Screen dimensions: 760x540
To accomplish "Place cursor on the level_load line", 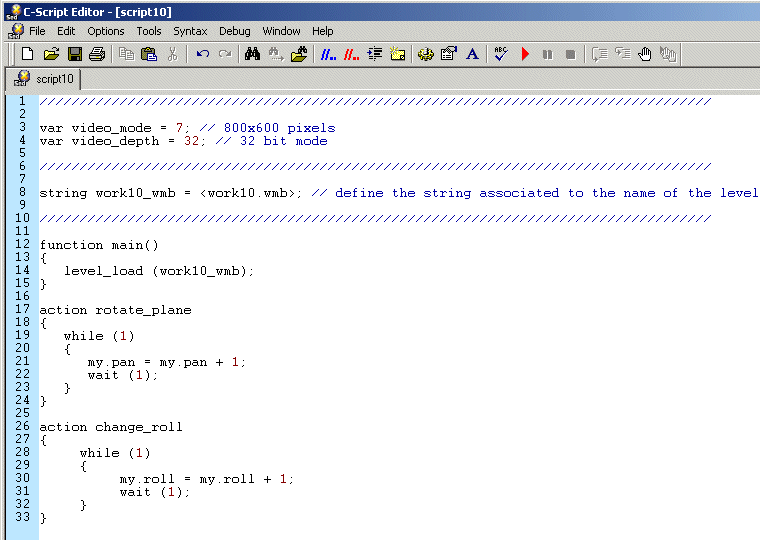I will click(159, 271).
